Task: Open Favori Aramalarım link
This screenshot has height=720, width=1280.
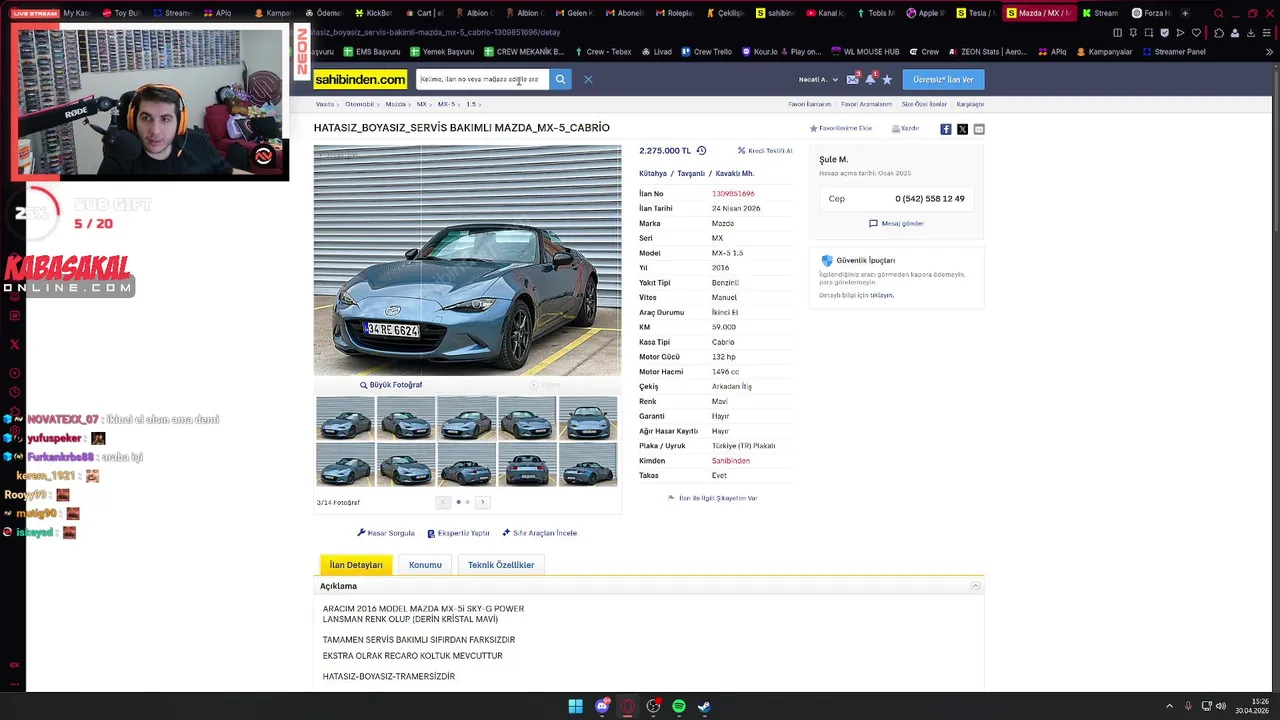Action: pyautogui.click(x=866, y=104)
